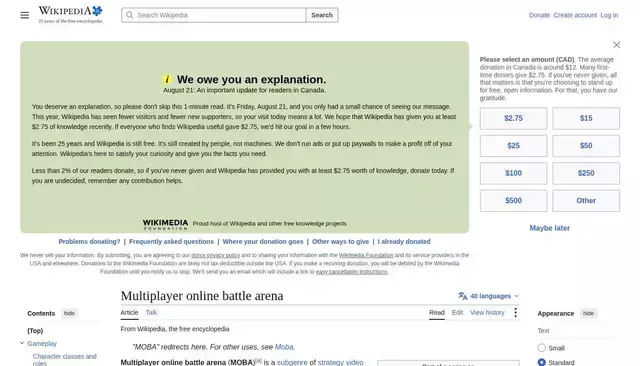Click the [a] footnote after MOBA
The image size is (640, 366).
258,361
